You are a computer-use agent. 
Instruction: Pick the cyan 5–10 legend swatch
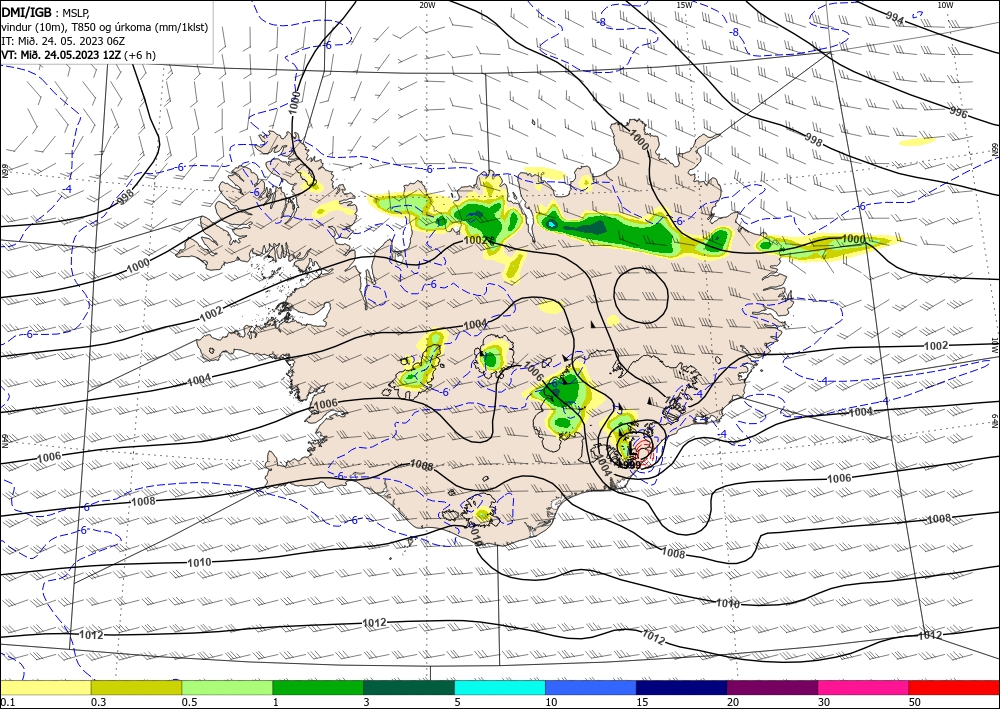(500, 687)
